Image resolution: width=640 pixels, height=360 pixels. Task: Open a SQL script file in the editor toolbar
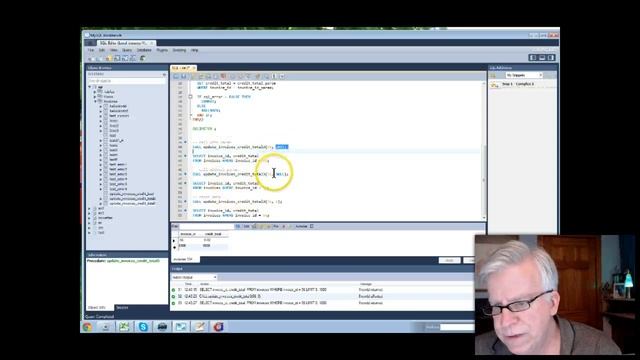(176, 76)
